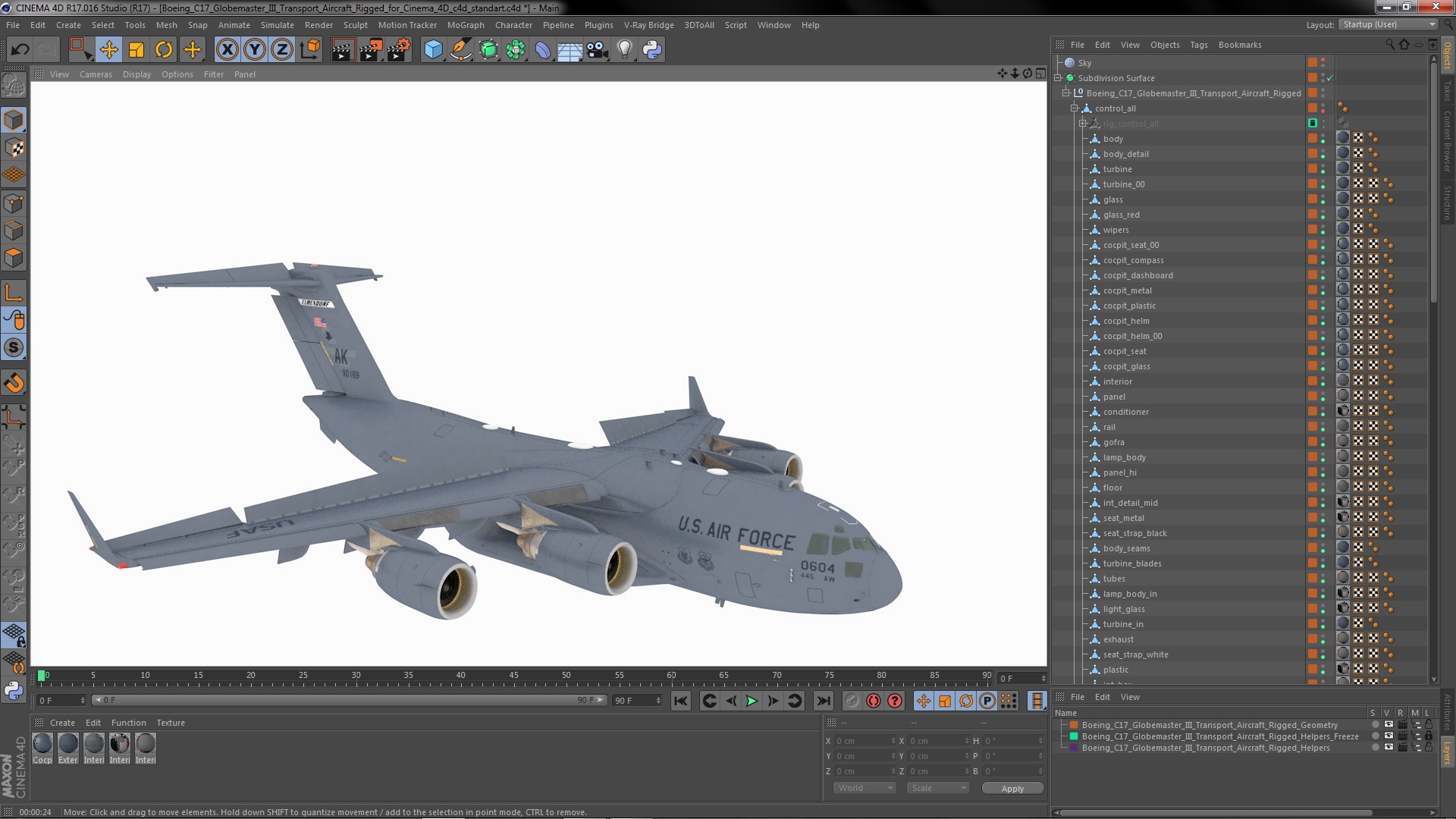Open the Bend deformer icon
This screenshot has height=819, width=1456.
click(x=543, y=50)
